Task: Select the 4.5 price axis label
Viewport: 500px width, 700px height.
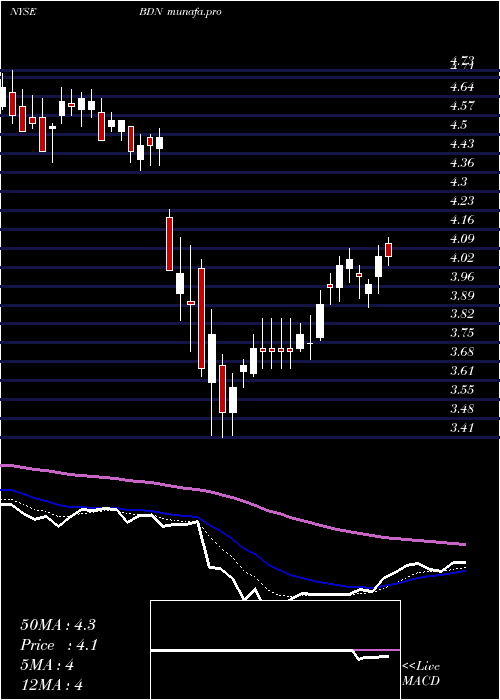Action: 458,125
